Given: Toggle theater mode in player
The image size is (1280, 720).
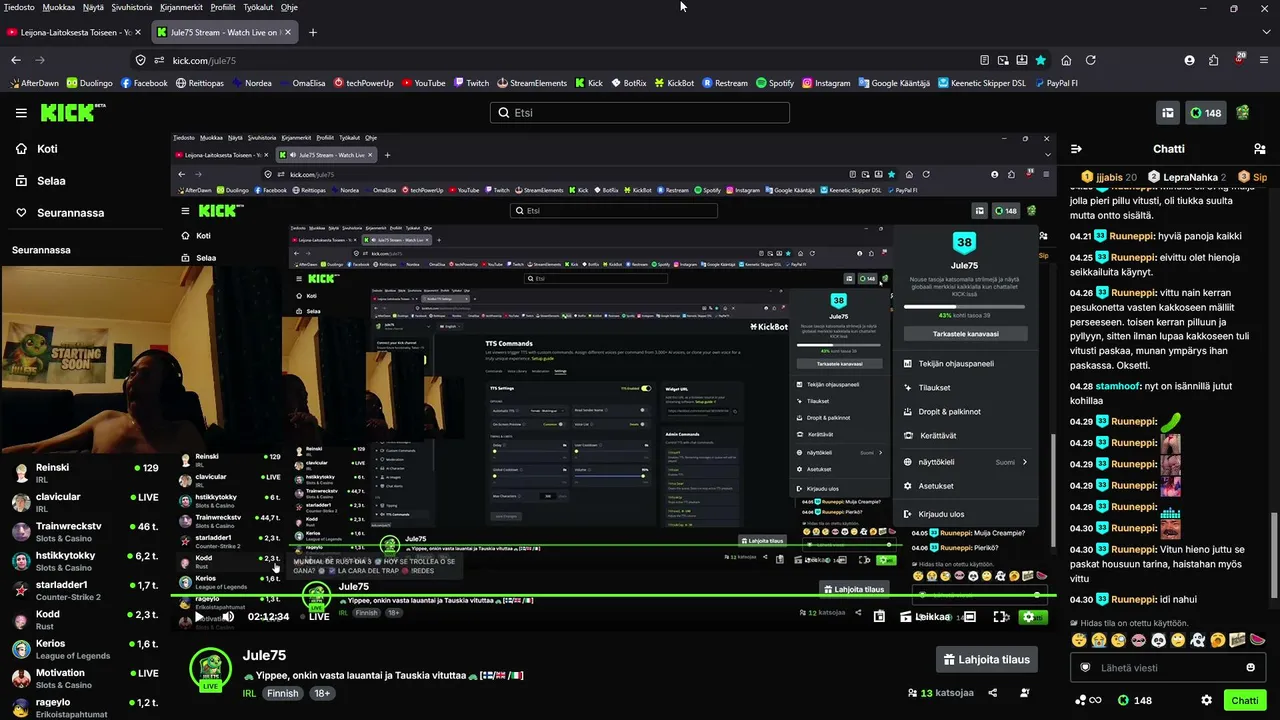Looking at the screenshot, I should tap(969, 616).
